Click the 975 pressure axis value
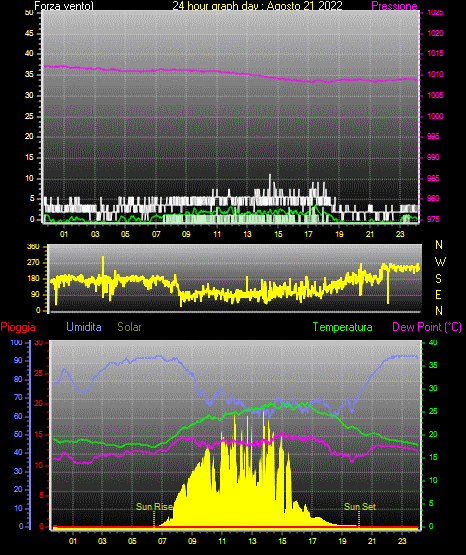466x555 pixels. 434,219
